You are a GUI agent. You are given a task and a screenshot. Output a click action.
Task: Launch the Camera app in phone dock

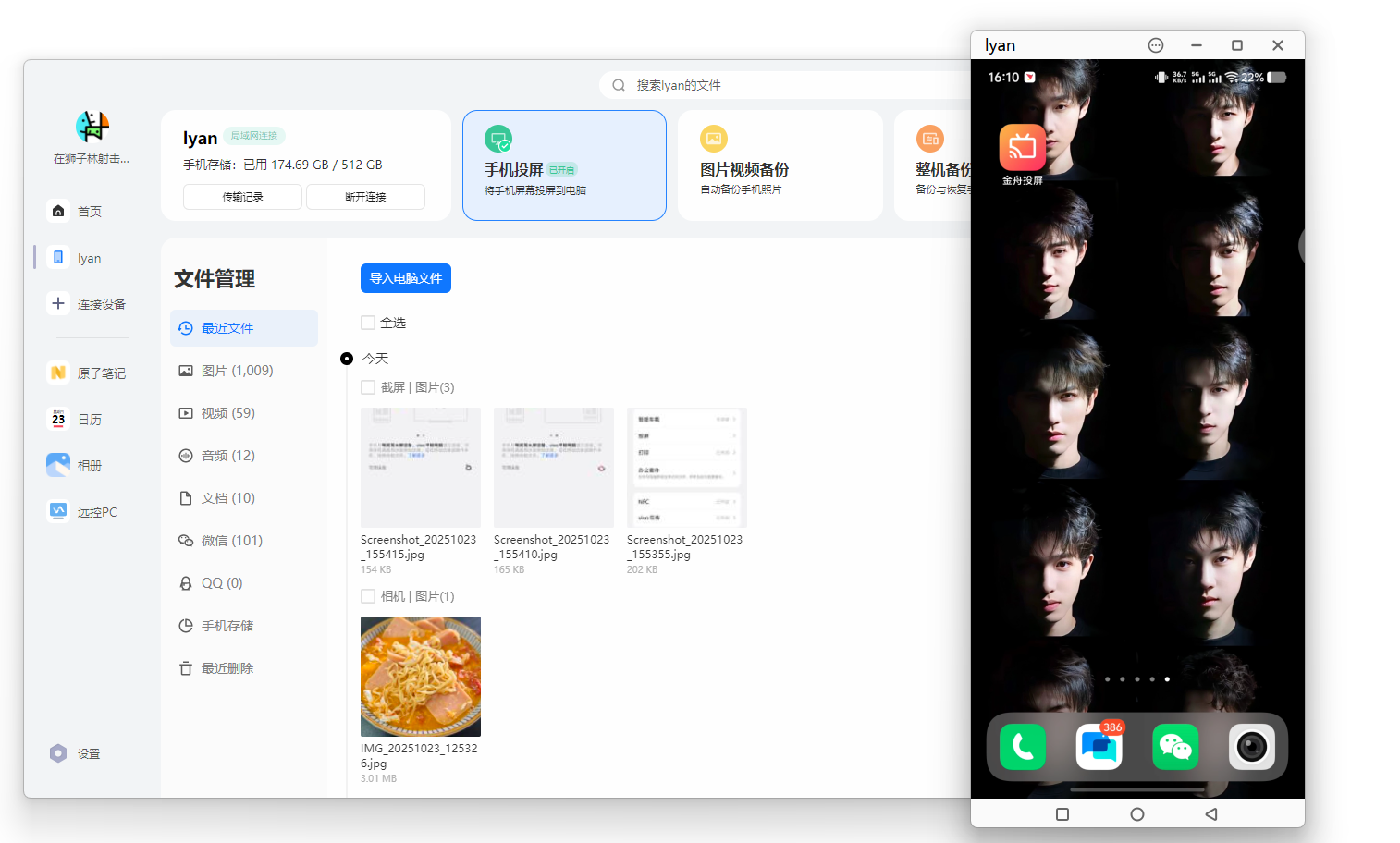pos(1251,747)
